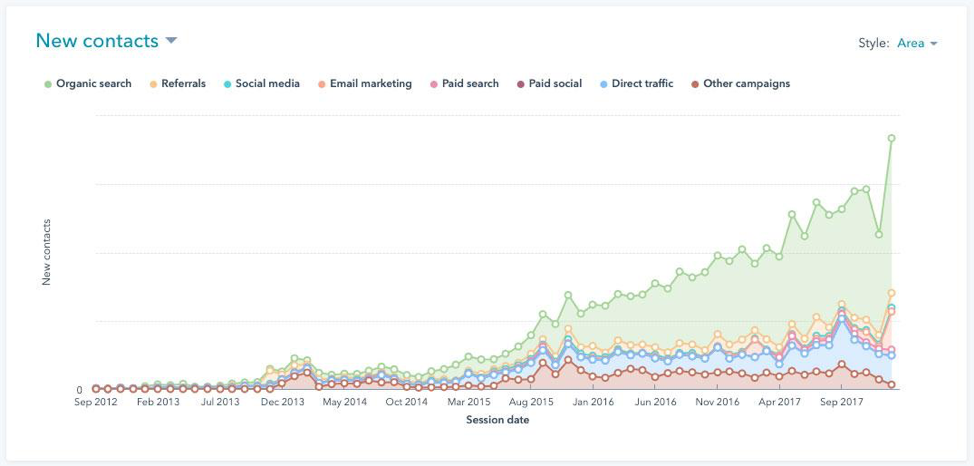Click the last Referrals data point marker
This screenshot has height=466, width=974.
coord(891,293)
